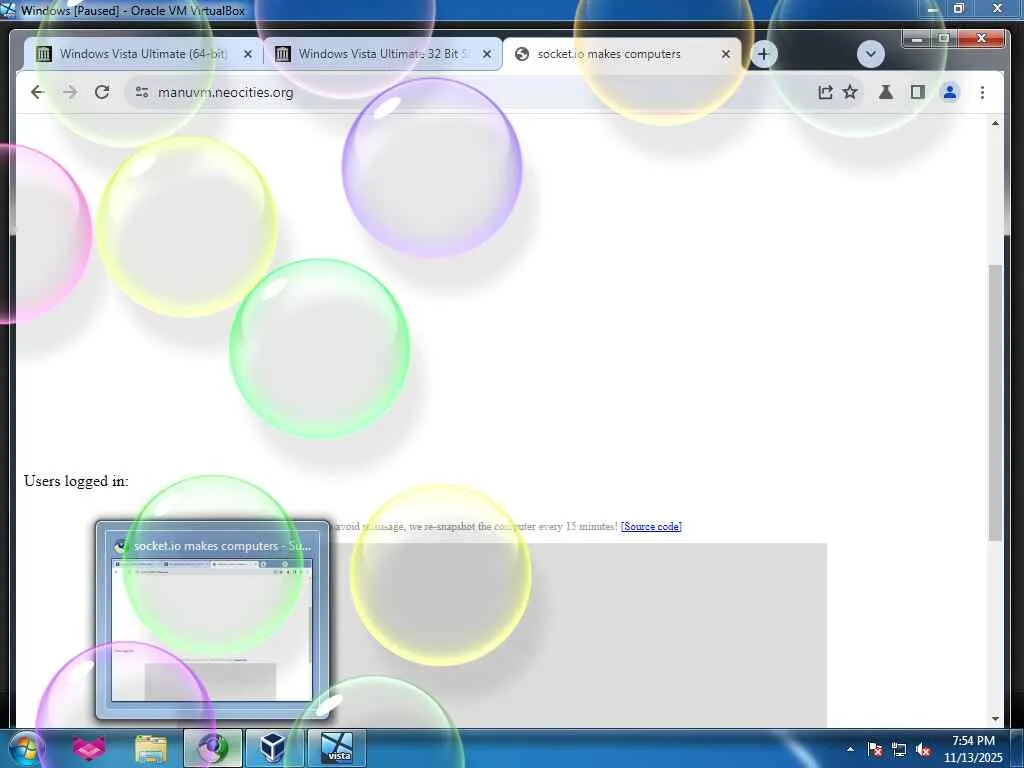
Task: Click the vertical scrollbar thumb
Action: (x=995, y=402)
